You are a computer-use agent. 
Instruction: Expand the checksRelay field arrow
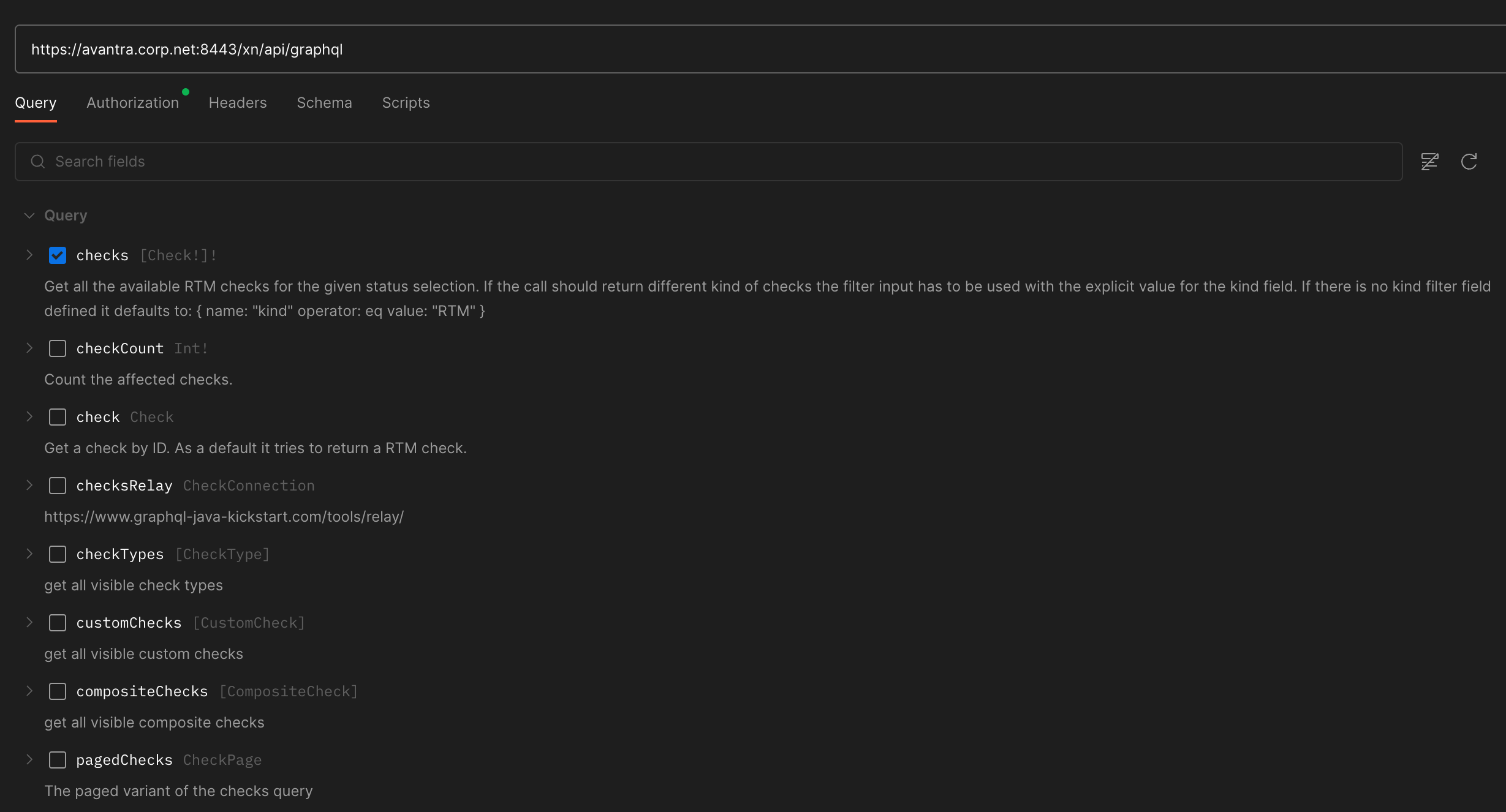click(x=29, y=485)
